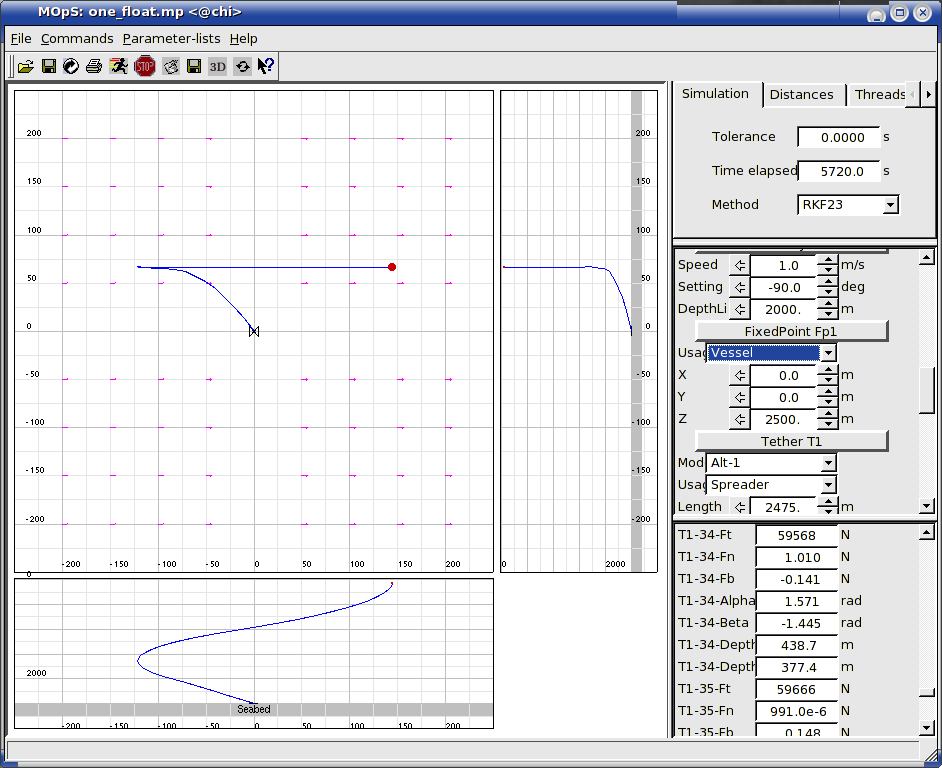Open the Mode dropdown showing Alt-1
The width and height of the screenshot is (942, 768).
[771, 463]
